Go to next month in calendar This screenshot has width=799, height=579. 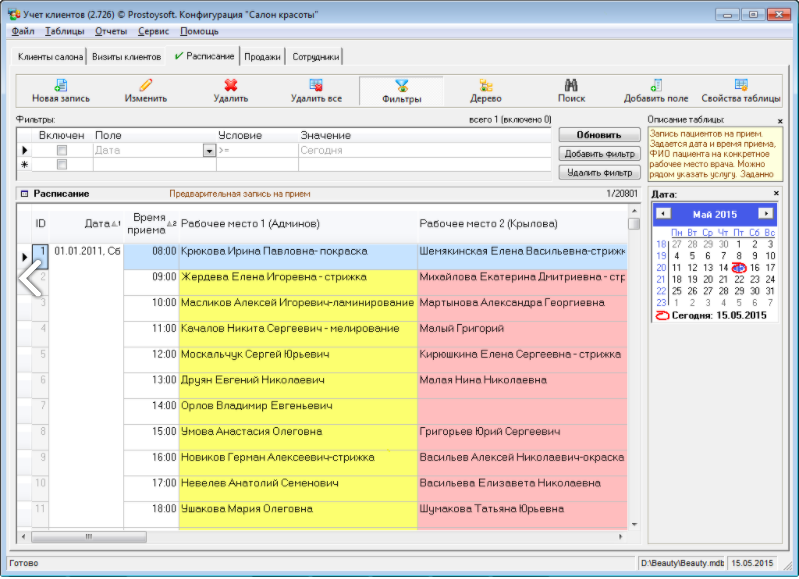point(765,214)
